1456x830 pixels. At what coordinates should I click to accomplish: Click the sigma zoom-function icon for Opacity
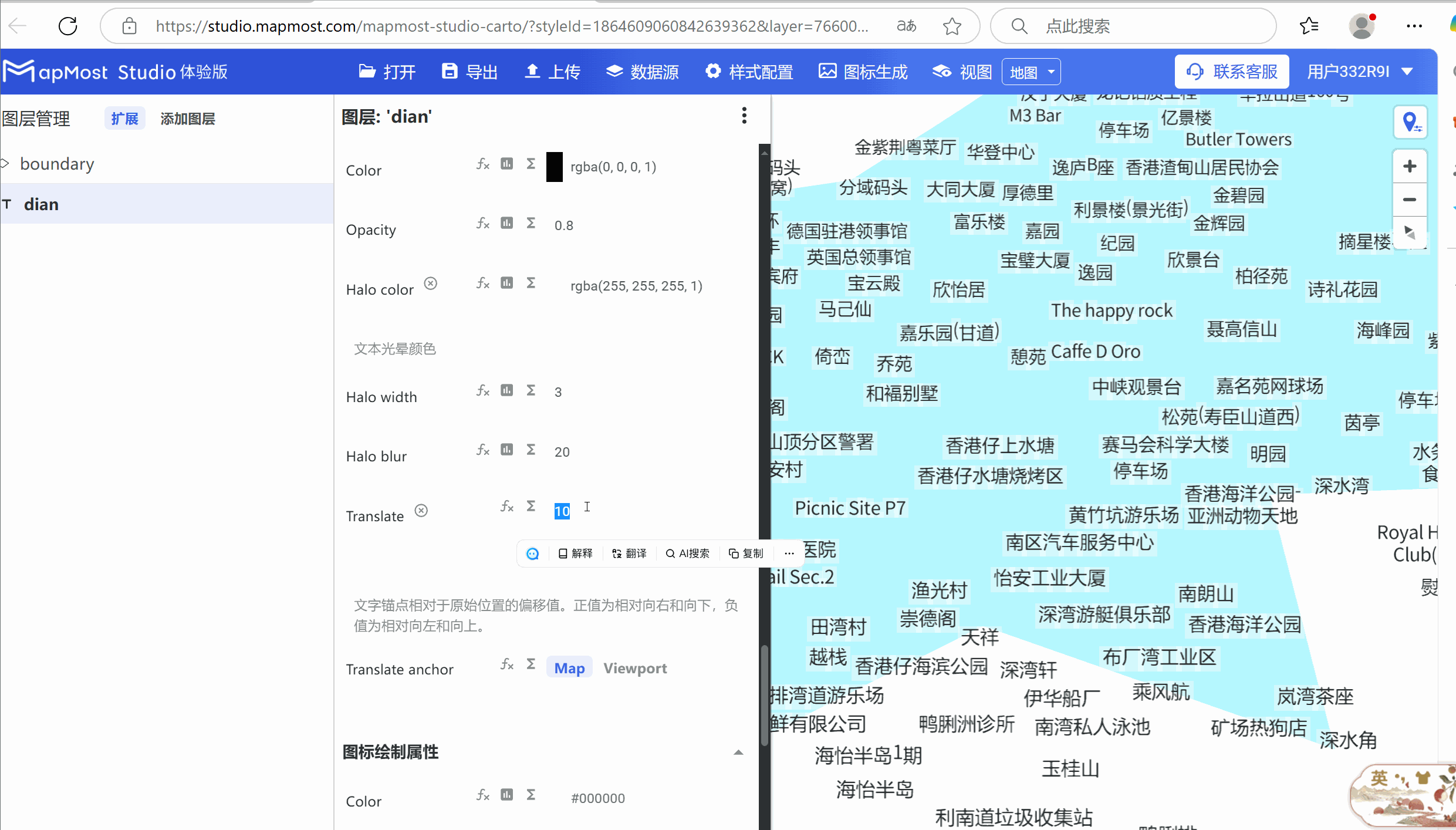[531, 223]
